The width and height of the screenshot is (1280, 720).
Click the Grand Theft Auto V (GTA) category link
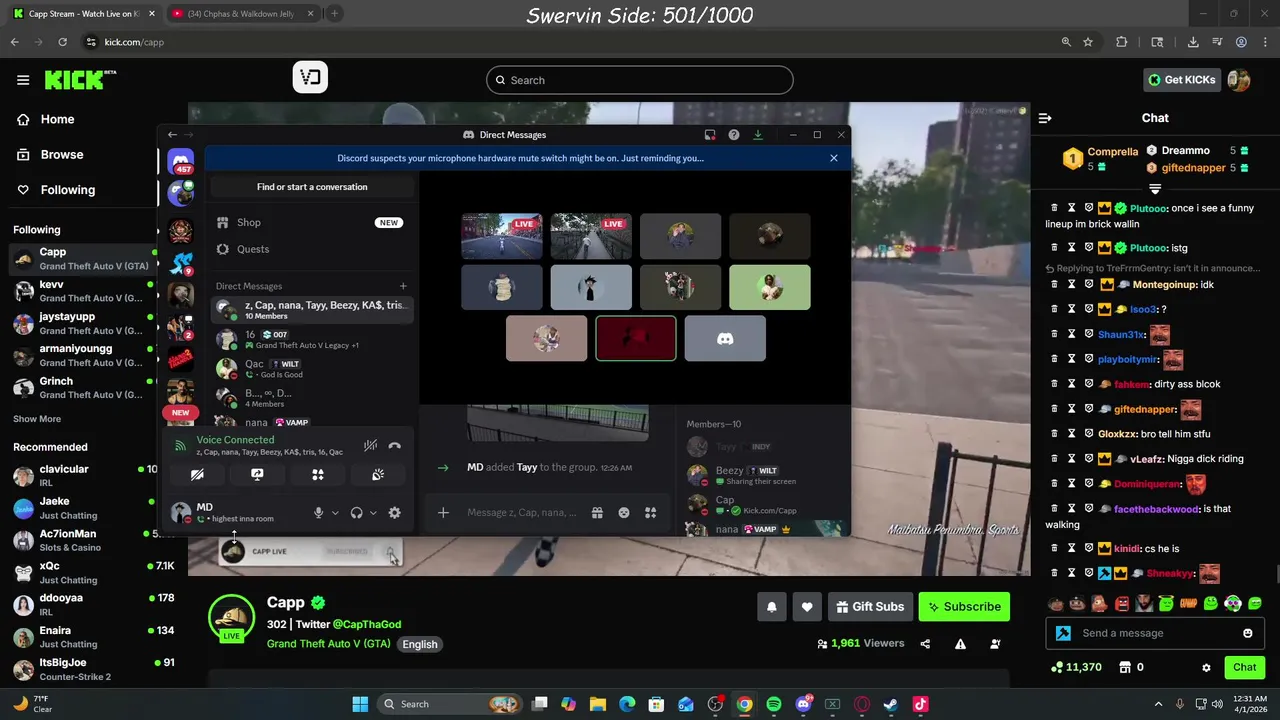click(x=329, y=644)
